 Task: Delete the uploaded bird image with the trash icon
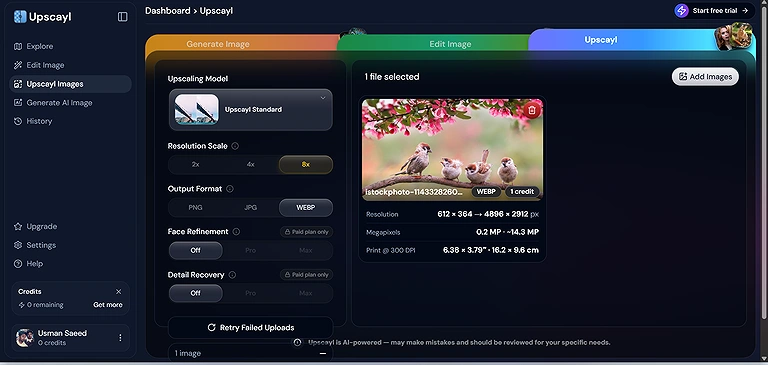point(532,110)
